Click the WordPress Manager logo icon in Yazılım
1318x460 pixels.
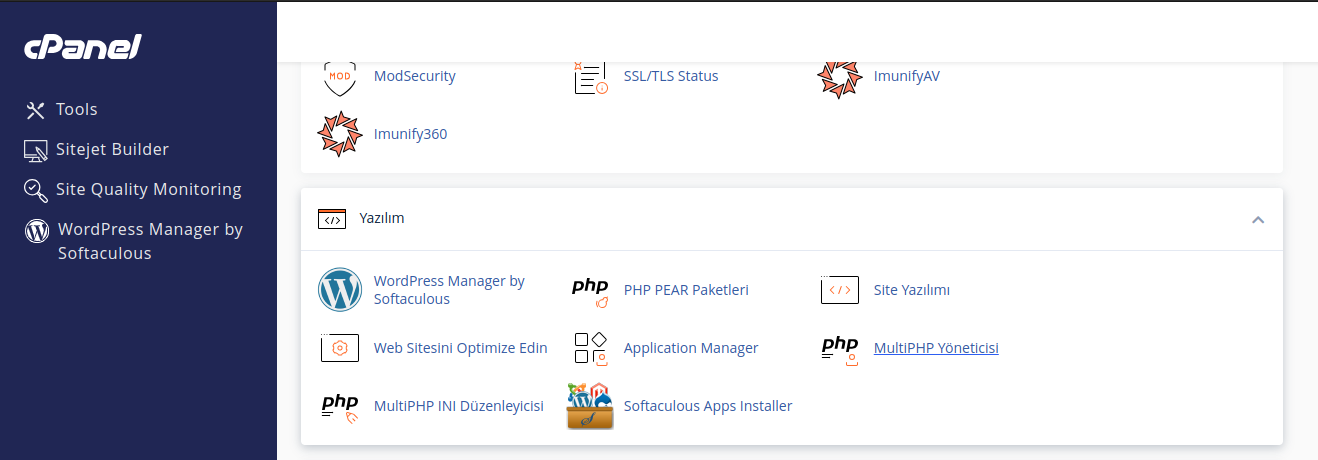click(x=340, y=290)
